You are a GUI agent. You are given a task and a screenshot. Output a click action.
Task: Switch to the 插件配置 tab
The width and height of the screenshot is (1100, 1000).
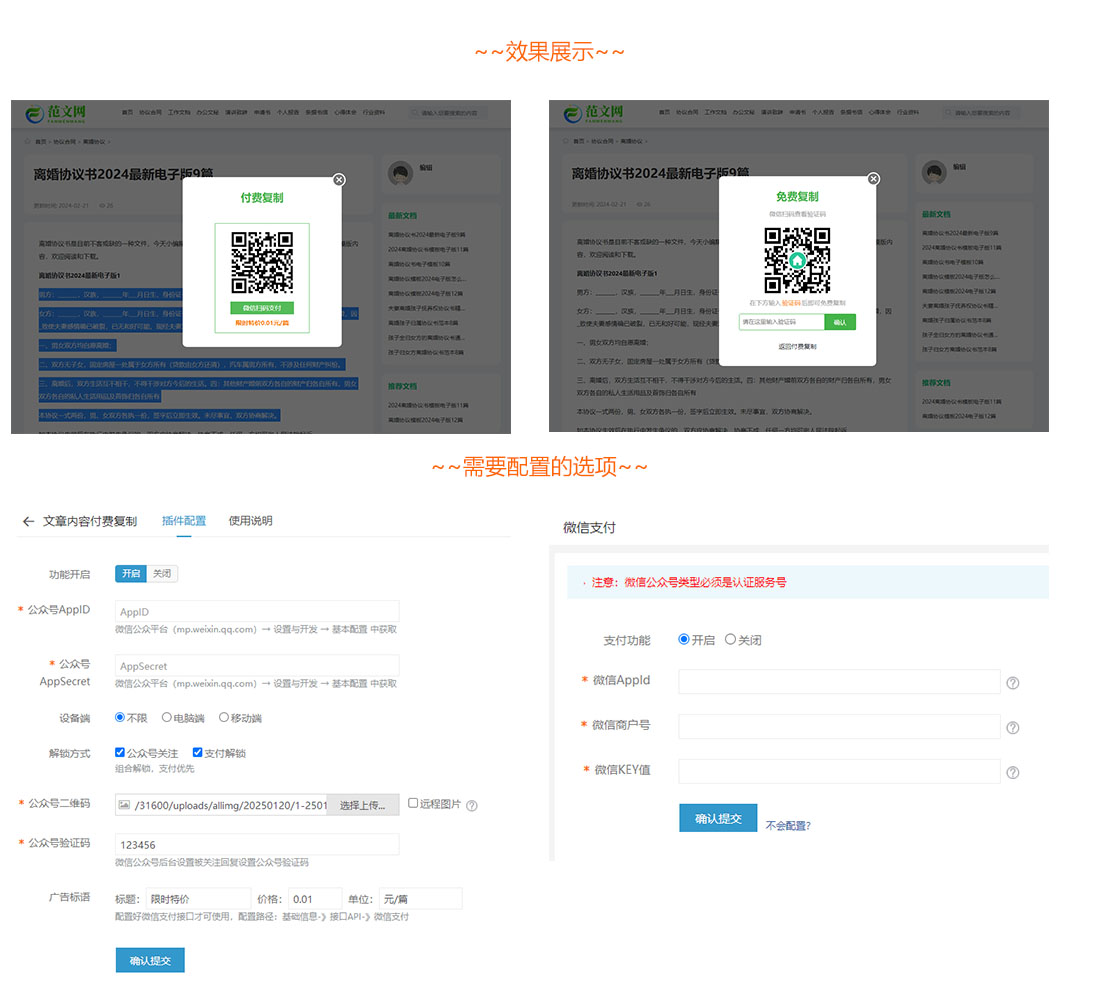pyautogui.click(x=183, y=520)
